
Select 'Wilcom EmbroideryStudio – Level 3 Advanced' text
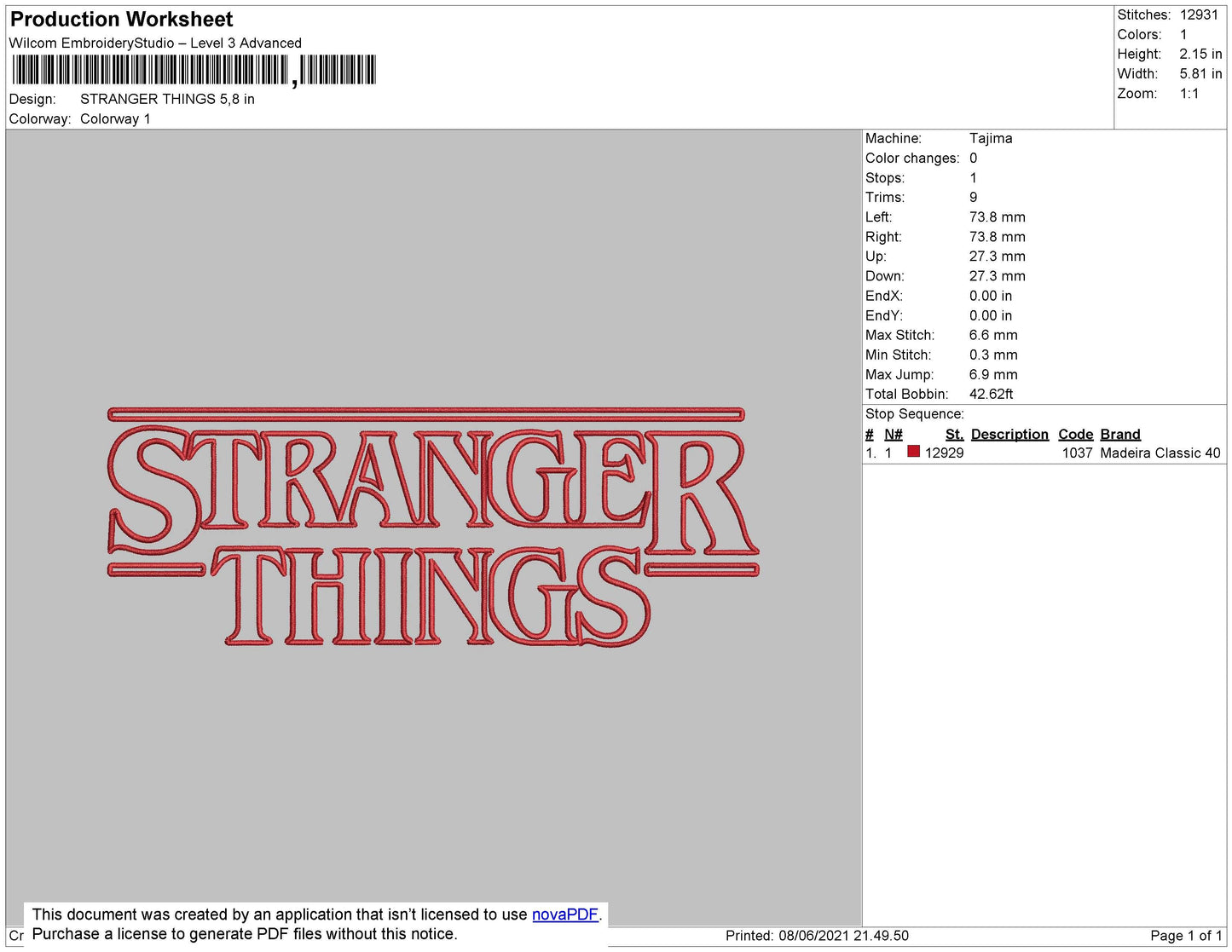(155, 43)
